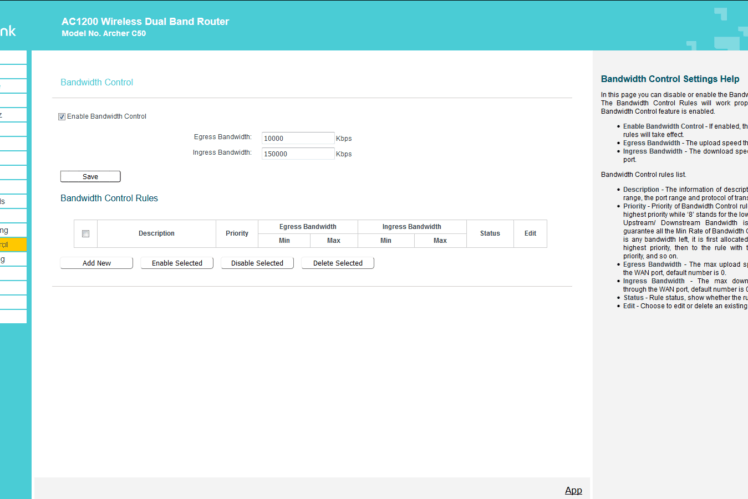Click the Description column header

click(156, 234)
